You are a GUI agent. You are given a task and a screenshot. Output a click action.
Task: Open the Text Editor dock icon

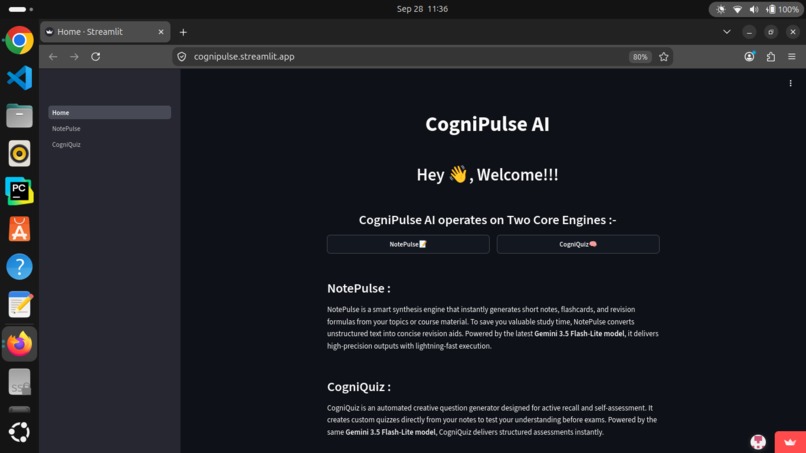point(20,304)
